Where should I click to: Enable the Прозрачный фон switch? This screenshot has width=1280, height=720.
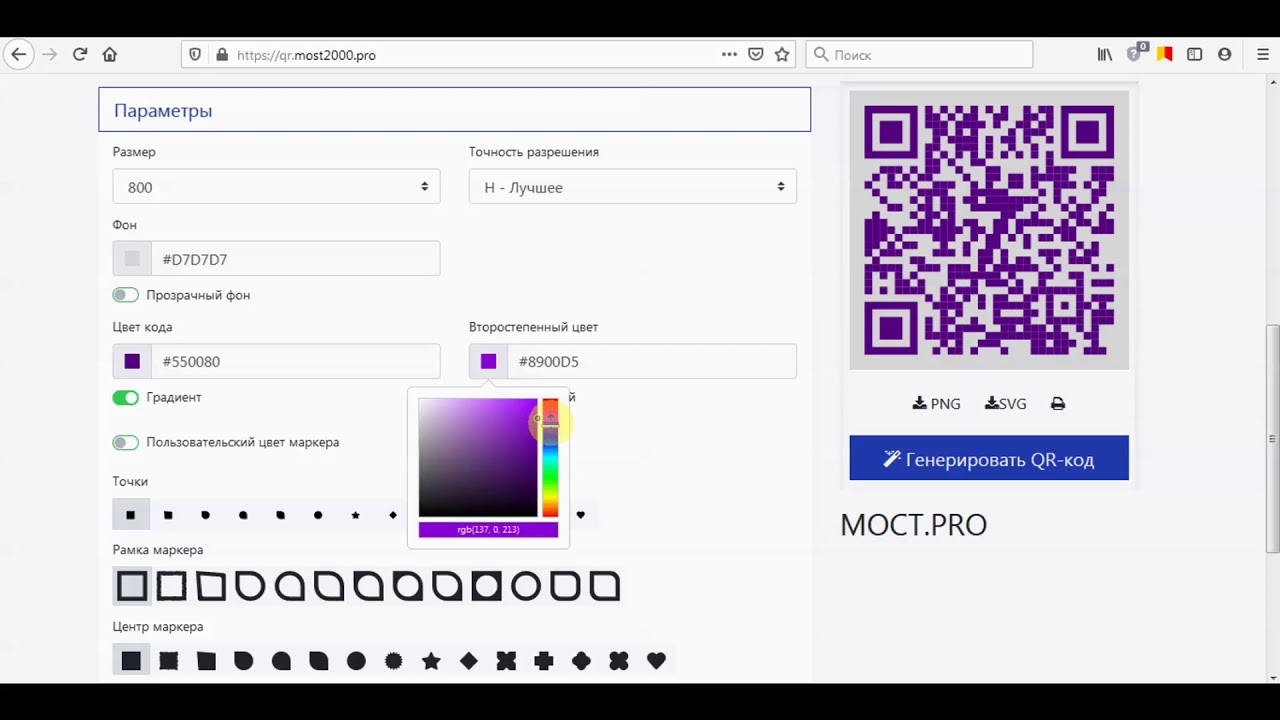pyautogui.click(x=125, y=295)
